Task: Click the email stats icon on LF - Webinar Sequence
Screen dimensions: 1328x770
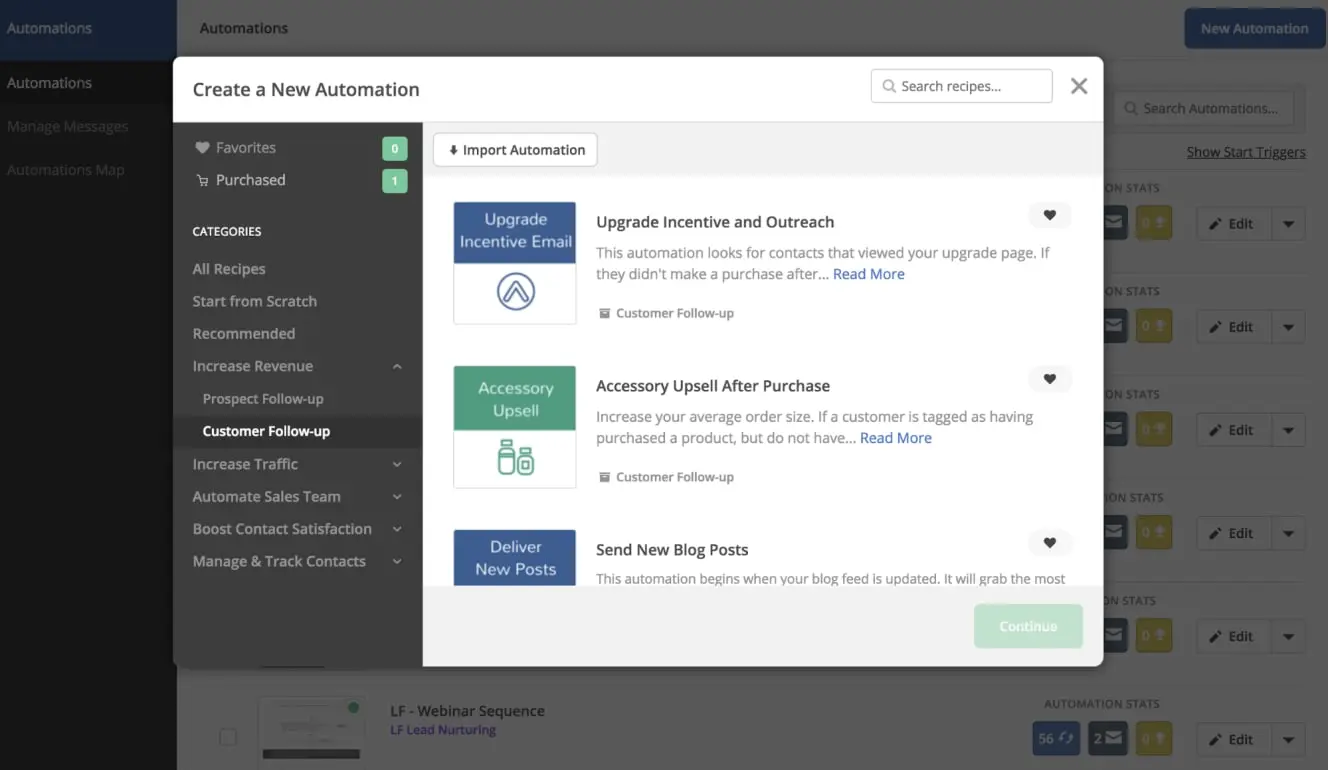Action: coord(1107,739)
